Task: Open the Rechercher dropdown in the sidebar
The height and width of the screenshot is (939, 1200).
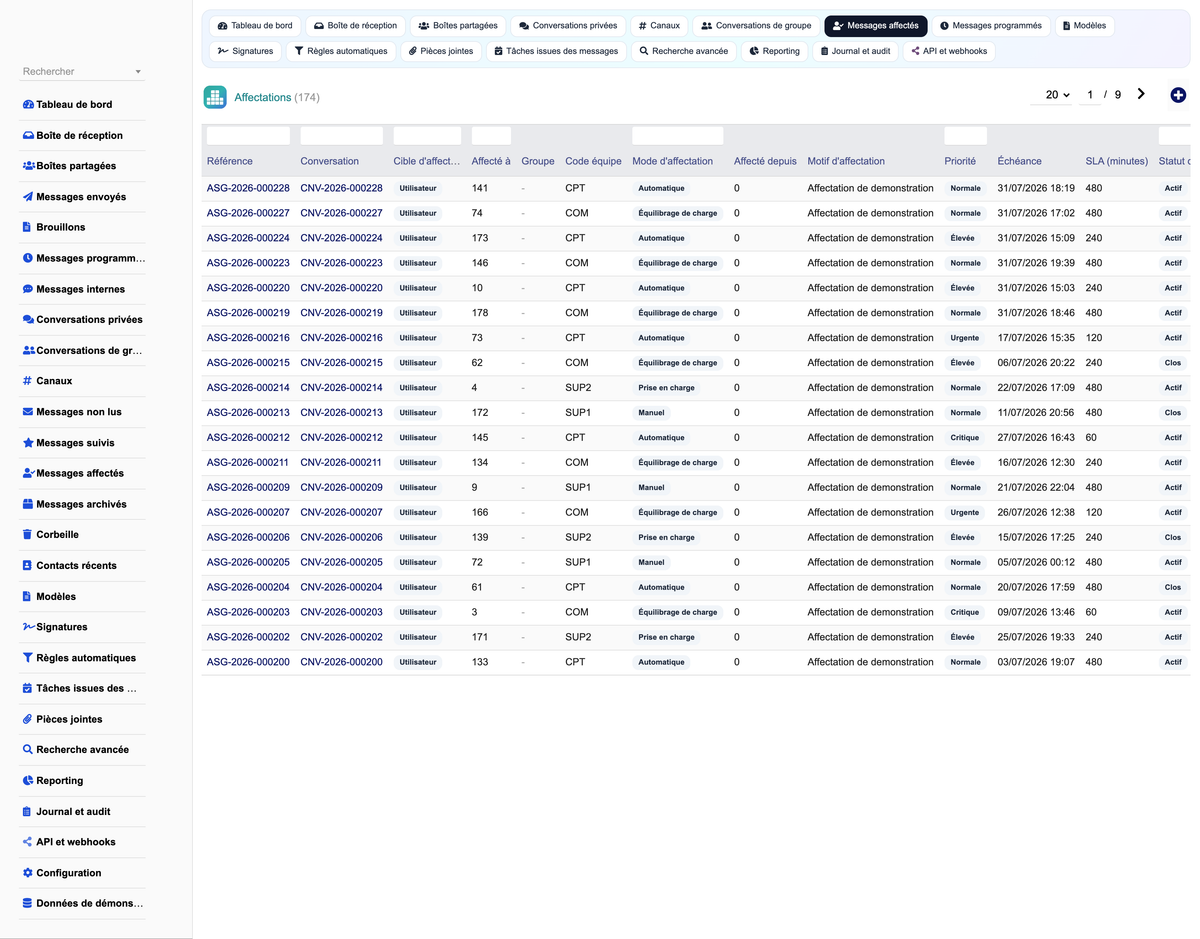Action: [83, 72]
